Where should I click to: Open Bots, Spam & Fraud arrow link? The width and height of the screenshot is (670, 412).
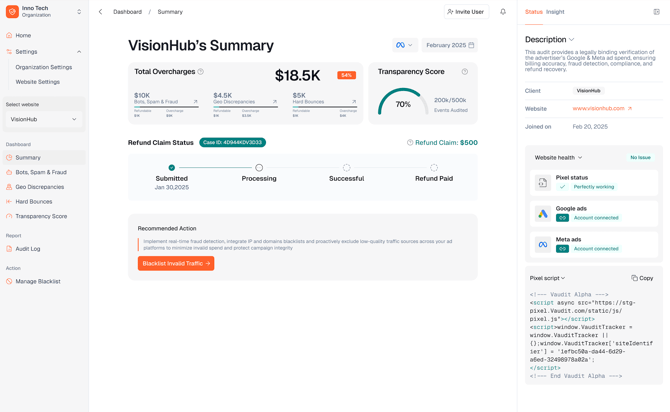[195, 102]
